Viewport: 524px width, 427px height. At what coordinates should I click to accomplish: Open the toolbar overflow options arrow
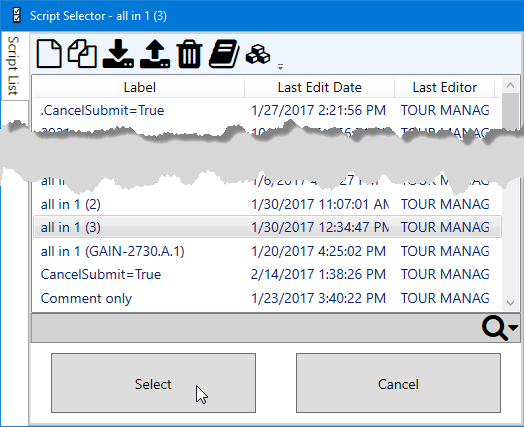tap(280, 67)
